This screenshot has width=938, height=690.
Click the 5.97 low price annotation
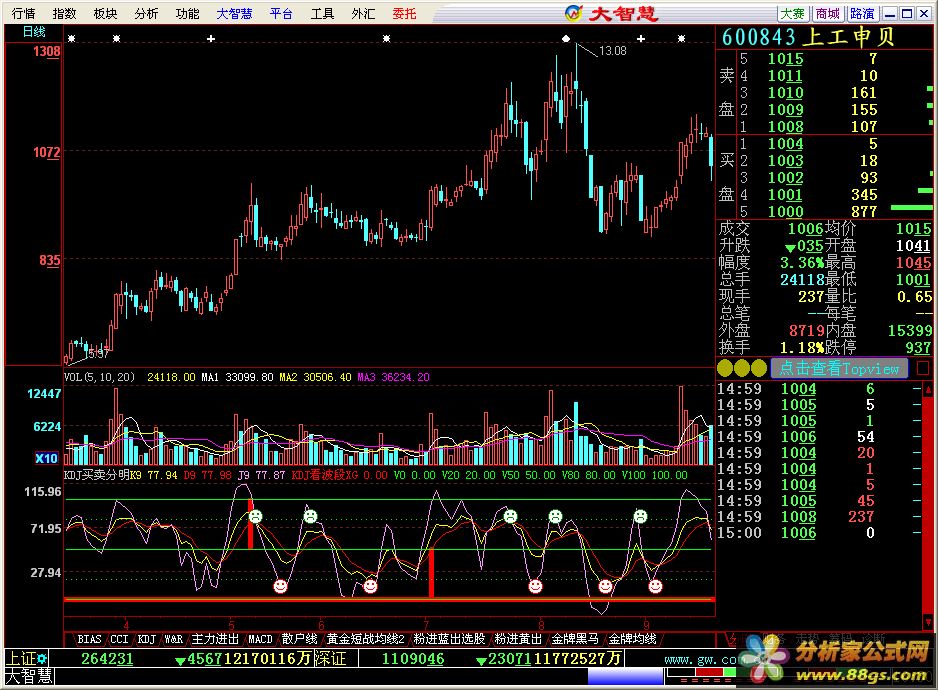(98, 354)
